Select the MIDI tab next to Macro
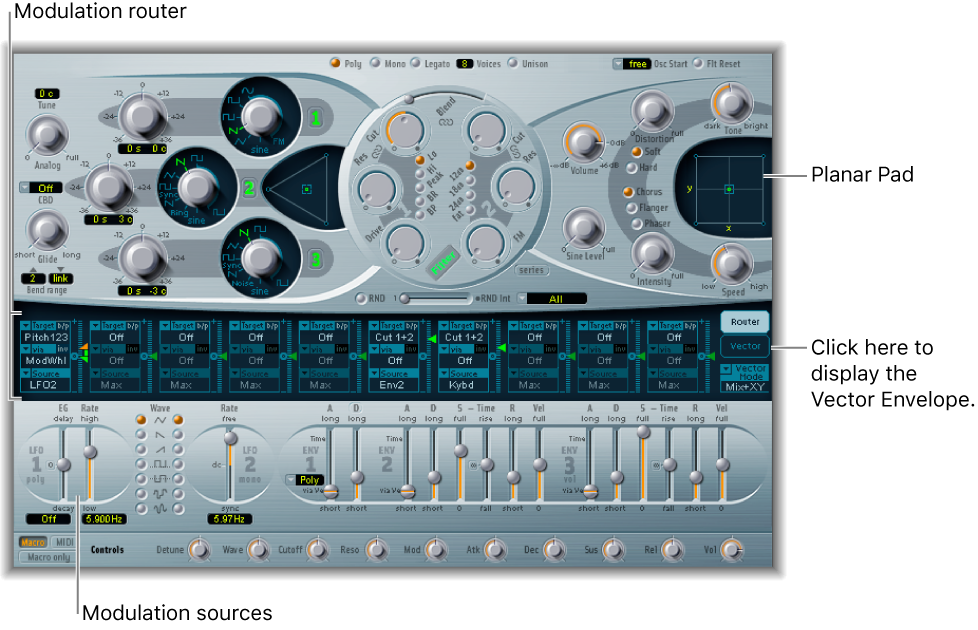978x630 pixels. [66, 540]
